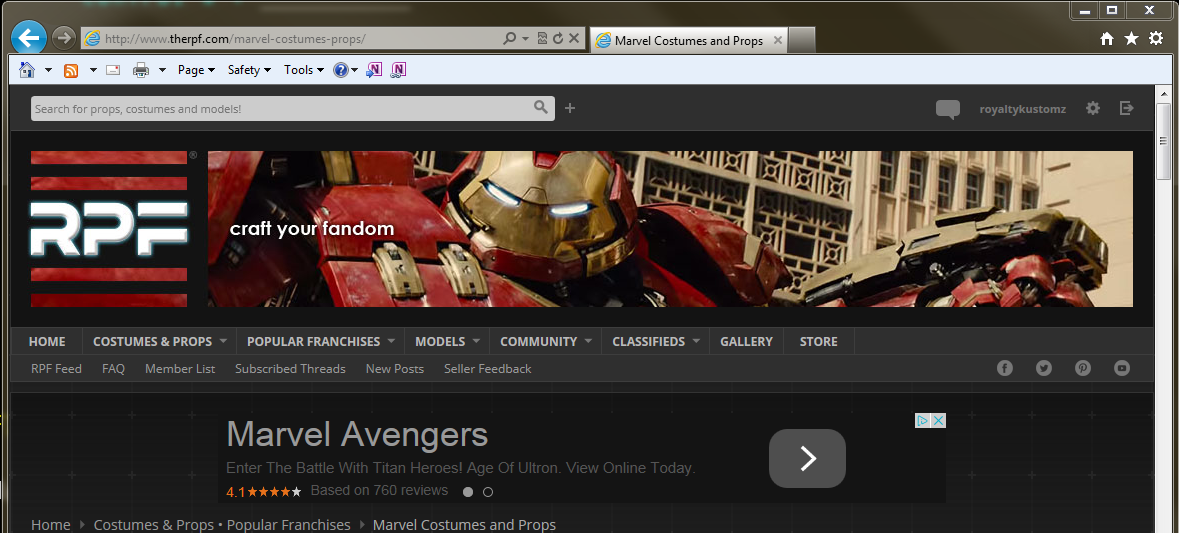Open STORE in site navigation
Screen dimensions: 1179x533
click(818, 341)
